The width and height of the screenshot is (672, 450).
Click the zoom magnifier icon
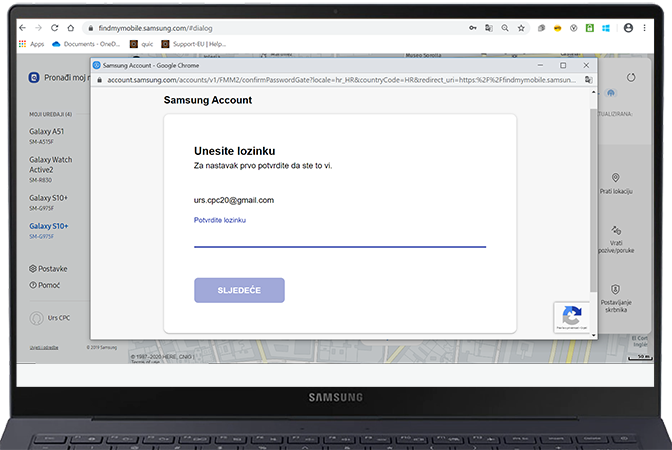pyautogui.click(x=505, y=28)
